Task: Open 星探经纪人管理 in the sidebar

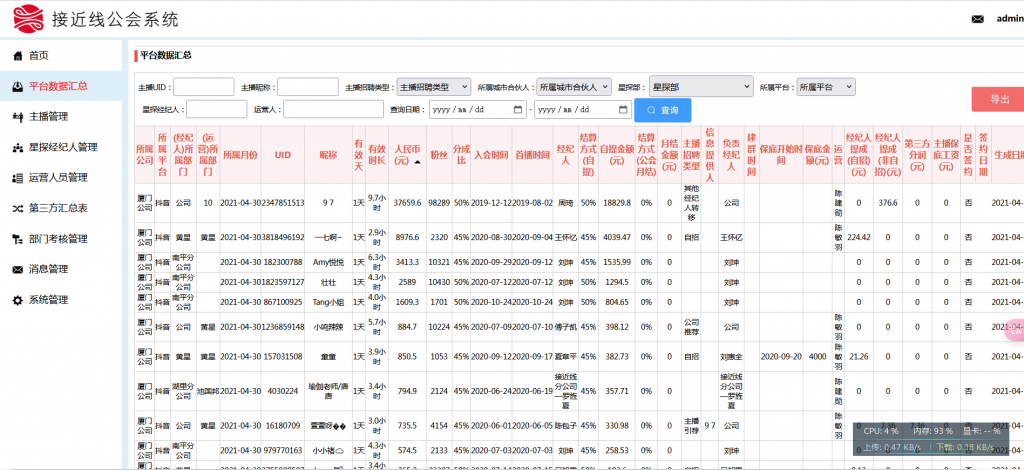Action: point(61,148)
